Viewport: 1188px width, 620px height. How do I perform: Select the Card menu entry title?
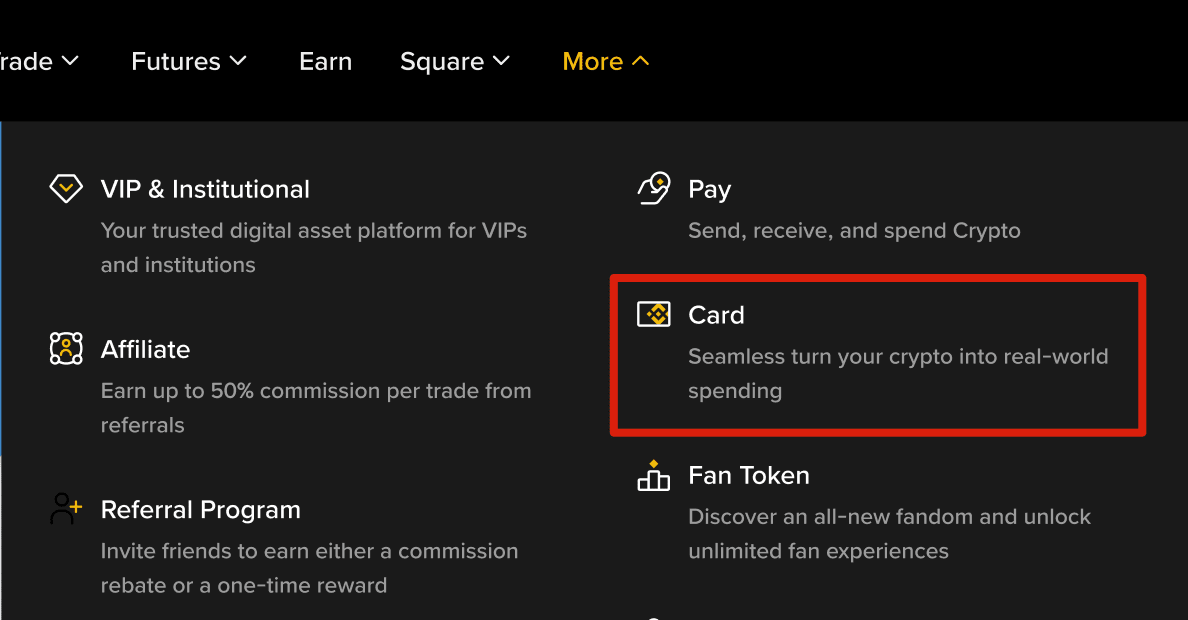pos(716,315)
